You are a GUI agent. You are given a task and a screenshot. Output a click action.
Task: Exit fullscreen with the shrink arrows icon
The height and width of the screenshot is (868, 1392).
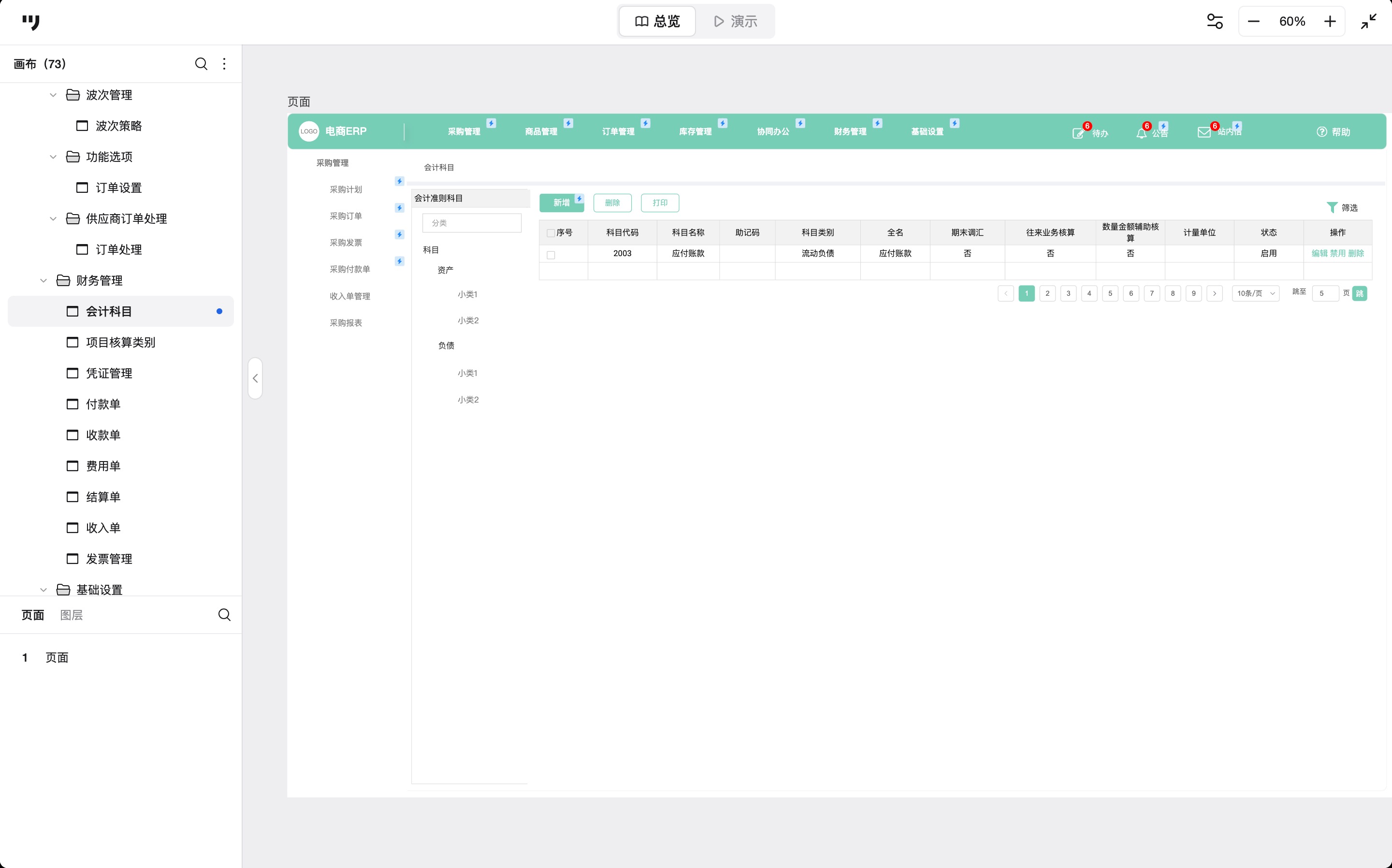1368,21
